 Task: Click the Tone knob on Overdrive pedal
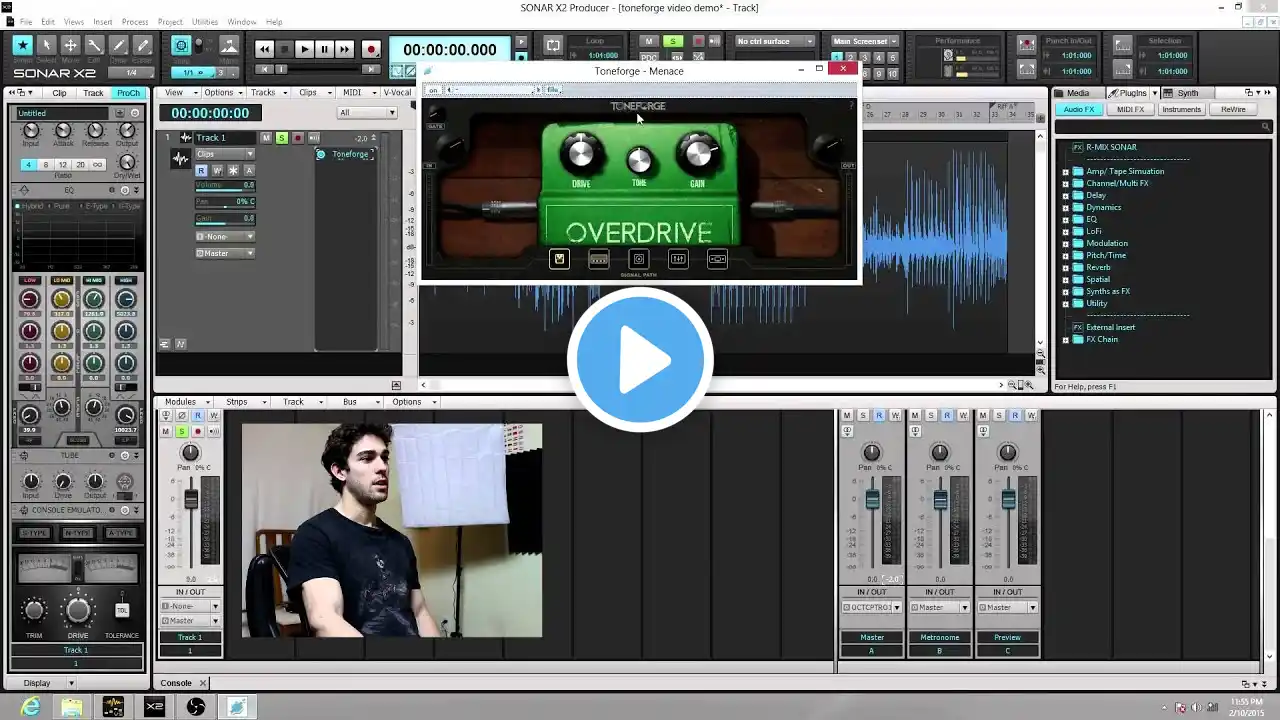tap(639, 160)
